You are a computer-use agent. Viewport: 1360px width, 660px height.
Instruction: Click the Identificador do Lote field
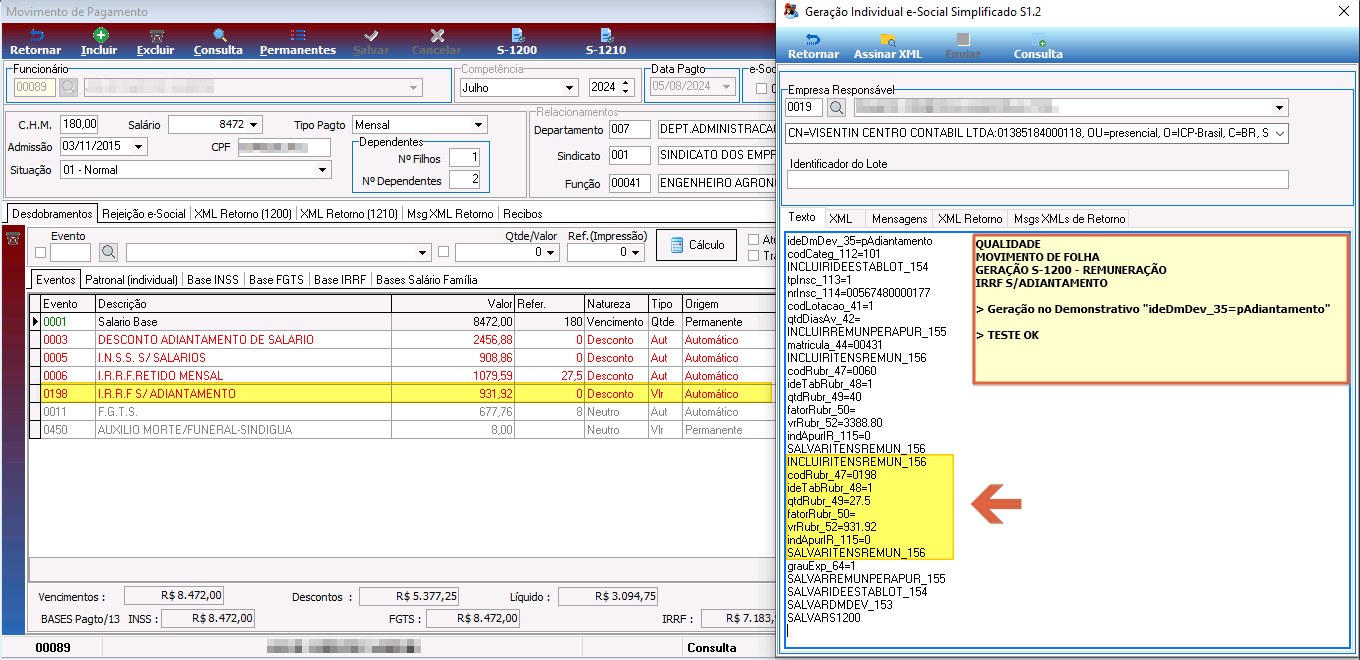tap(1037, 180)
